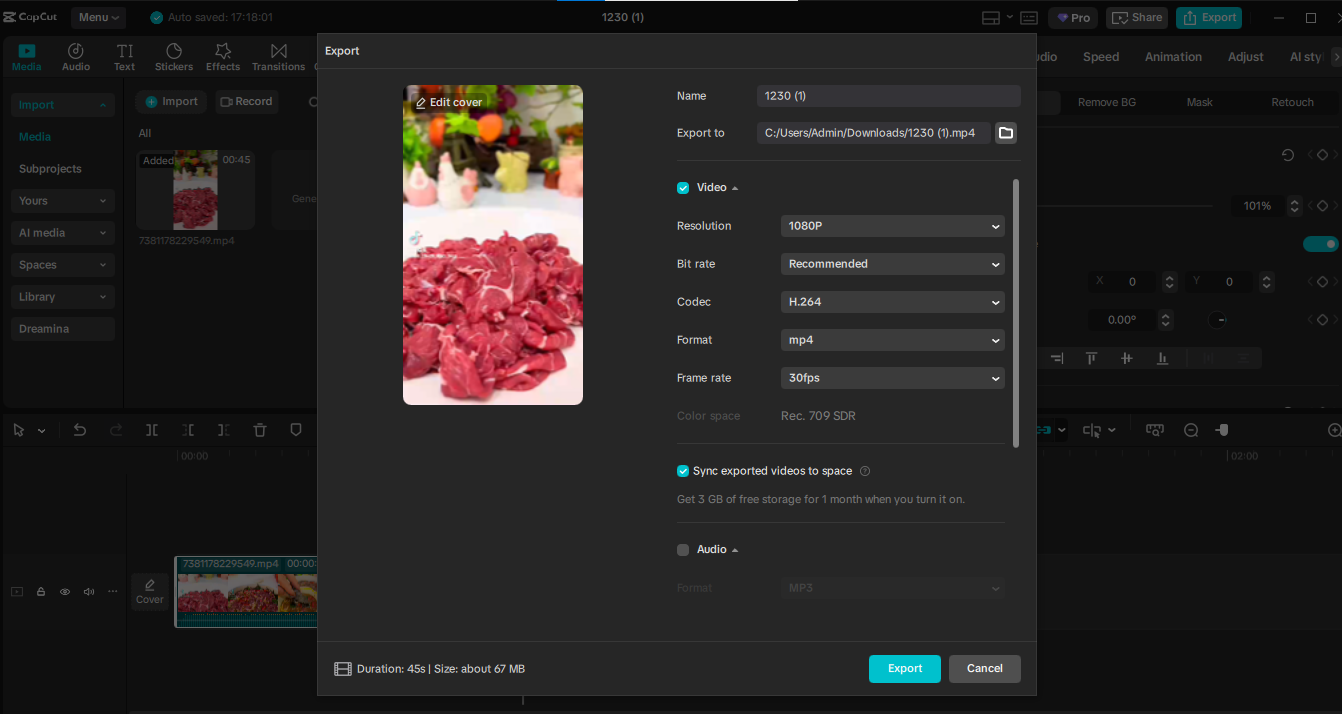The height and width of the screenshot is (714, 1342).
Task: Click the align top icon in the properties panel
Action: pos(1092,358)
